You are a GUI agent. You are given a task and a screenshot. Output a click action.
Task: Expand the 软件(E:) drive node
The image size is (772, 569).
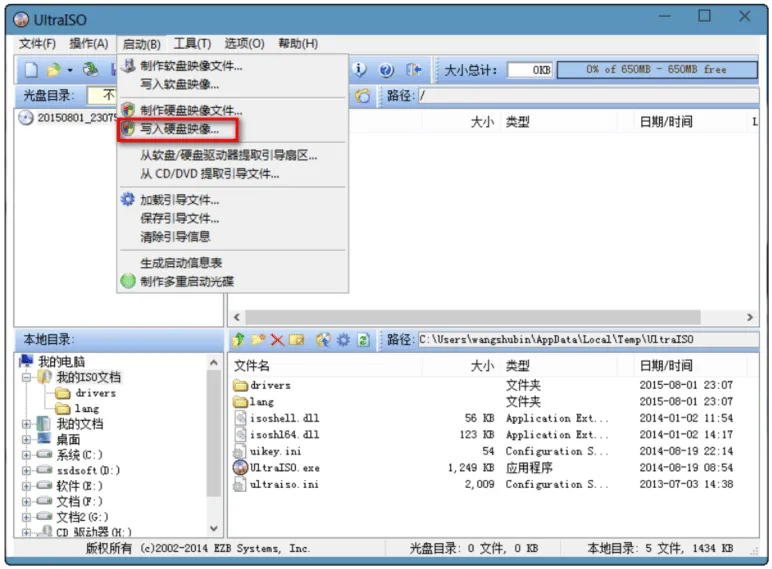pos(27,486)
